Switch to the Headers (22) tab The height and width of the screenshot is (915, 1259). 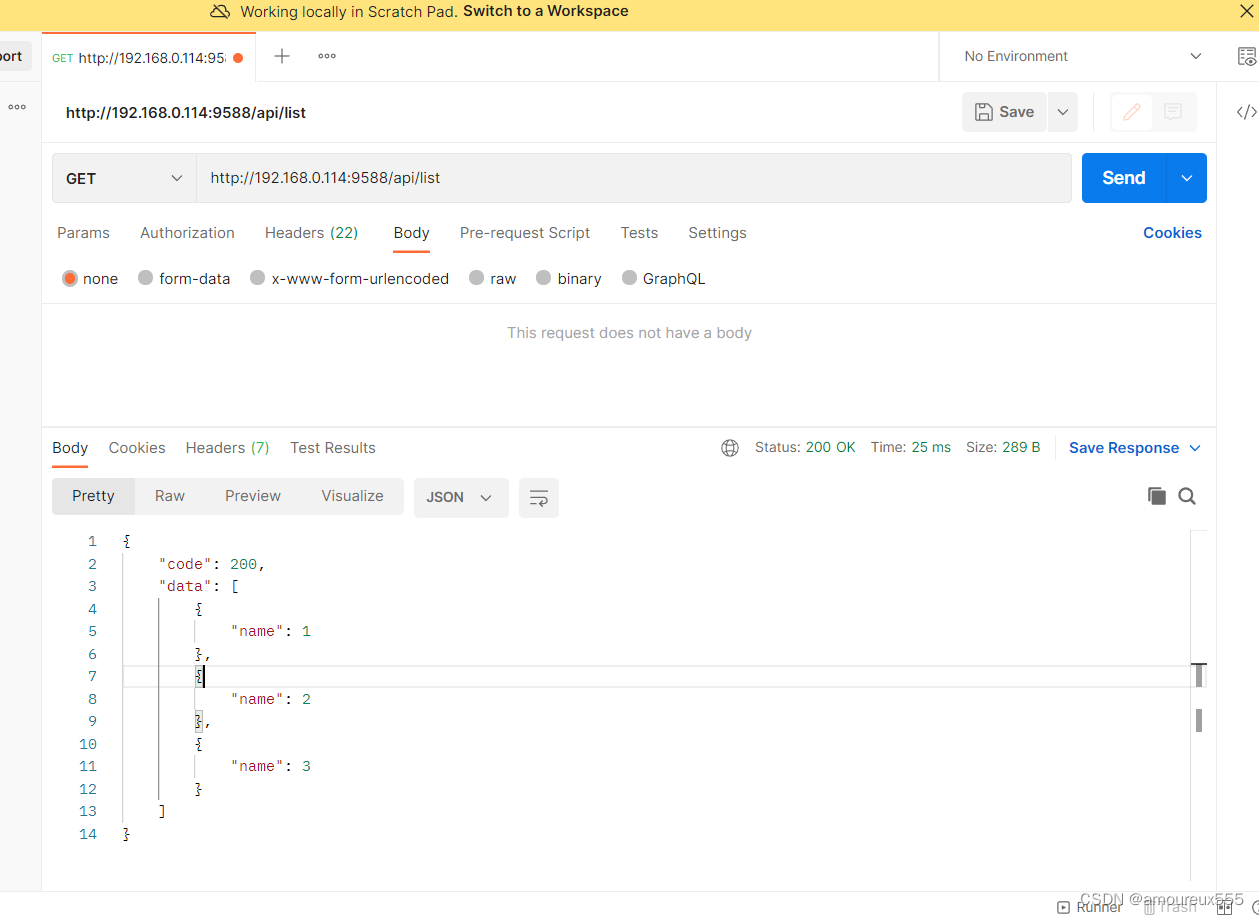pyautogui.click(x=311, y=233)
